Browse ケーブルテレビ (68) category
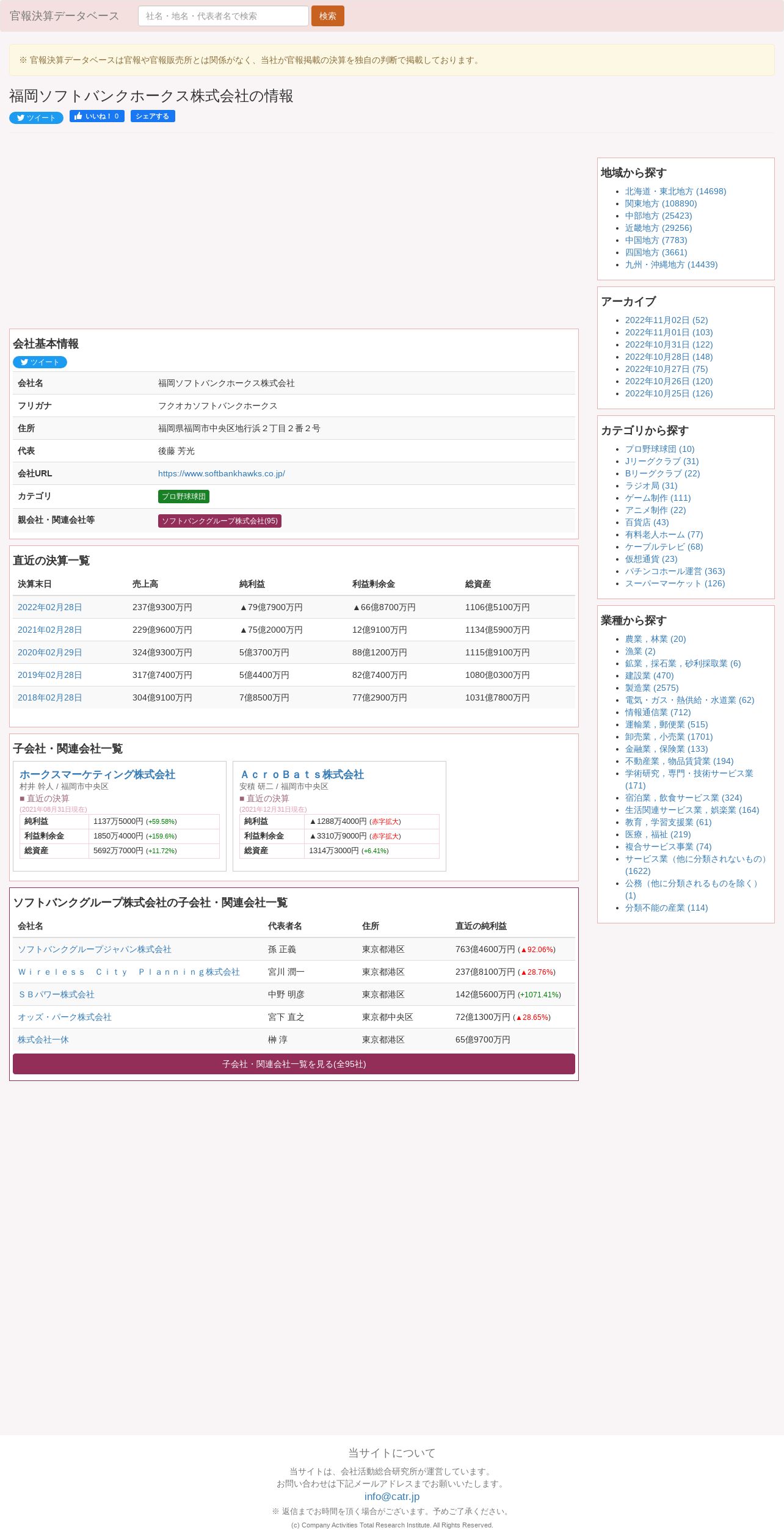Image resolution: width=784 pixels, height=1536 pixels. coord(664,547)
